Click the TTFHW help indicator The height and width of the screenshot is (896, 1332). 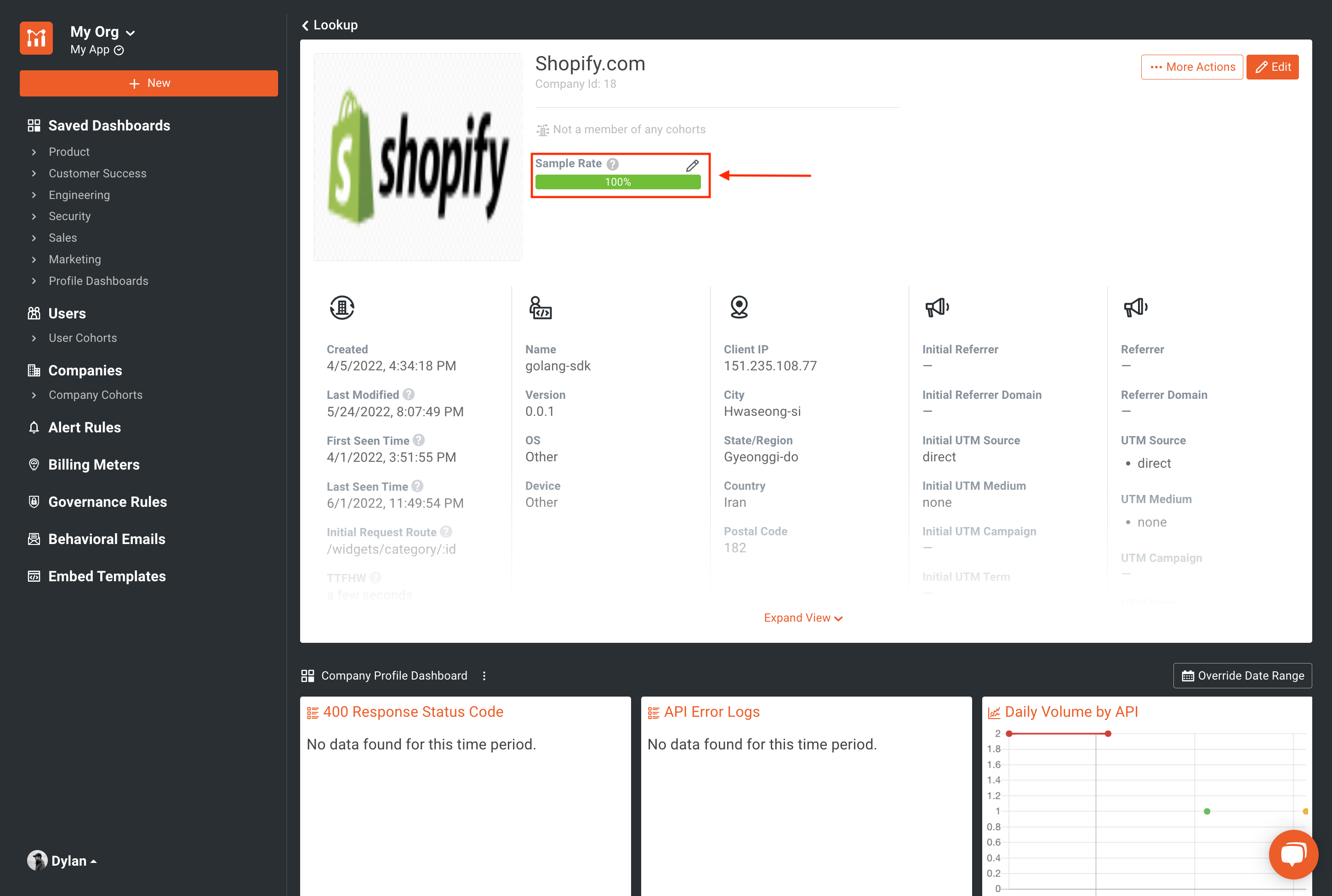pyautogui.click(x=376, y=578)
